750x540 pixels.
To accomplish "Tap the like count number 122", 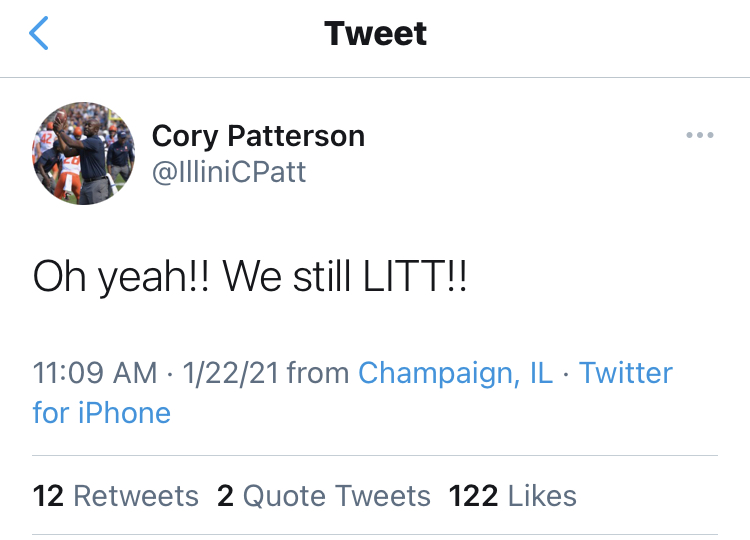I will (x=474, y=495).
